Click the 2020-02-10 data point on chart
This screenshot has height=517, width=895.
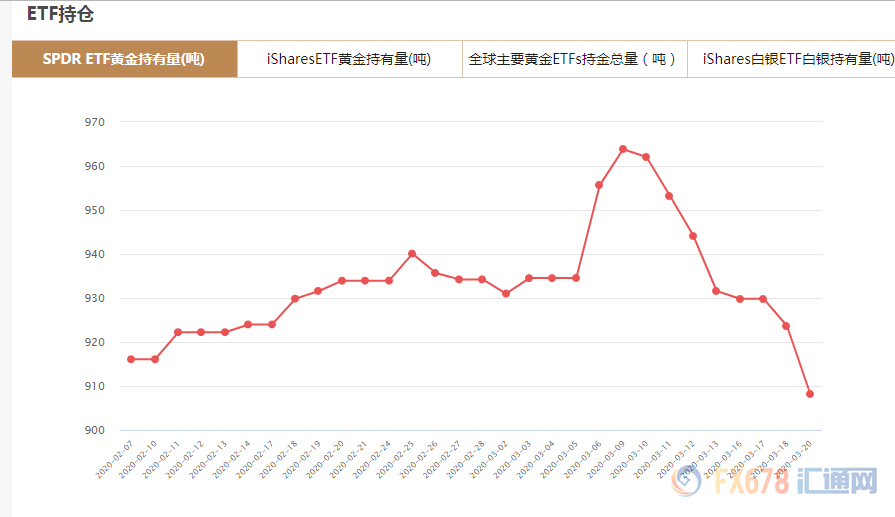coord(155,360)
